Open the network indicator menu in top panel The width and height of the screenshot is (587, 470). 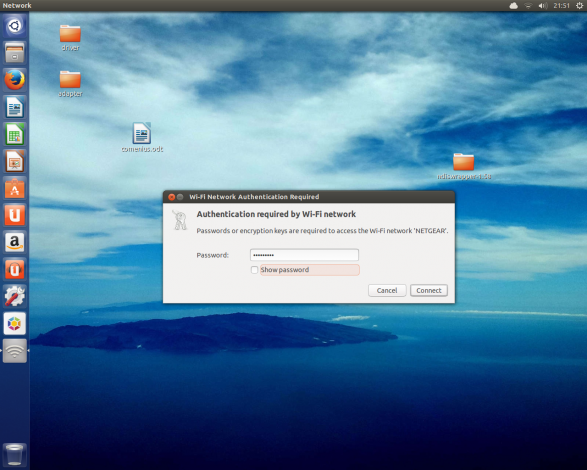click(528, 6)
